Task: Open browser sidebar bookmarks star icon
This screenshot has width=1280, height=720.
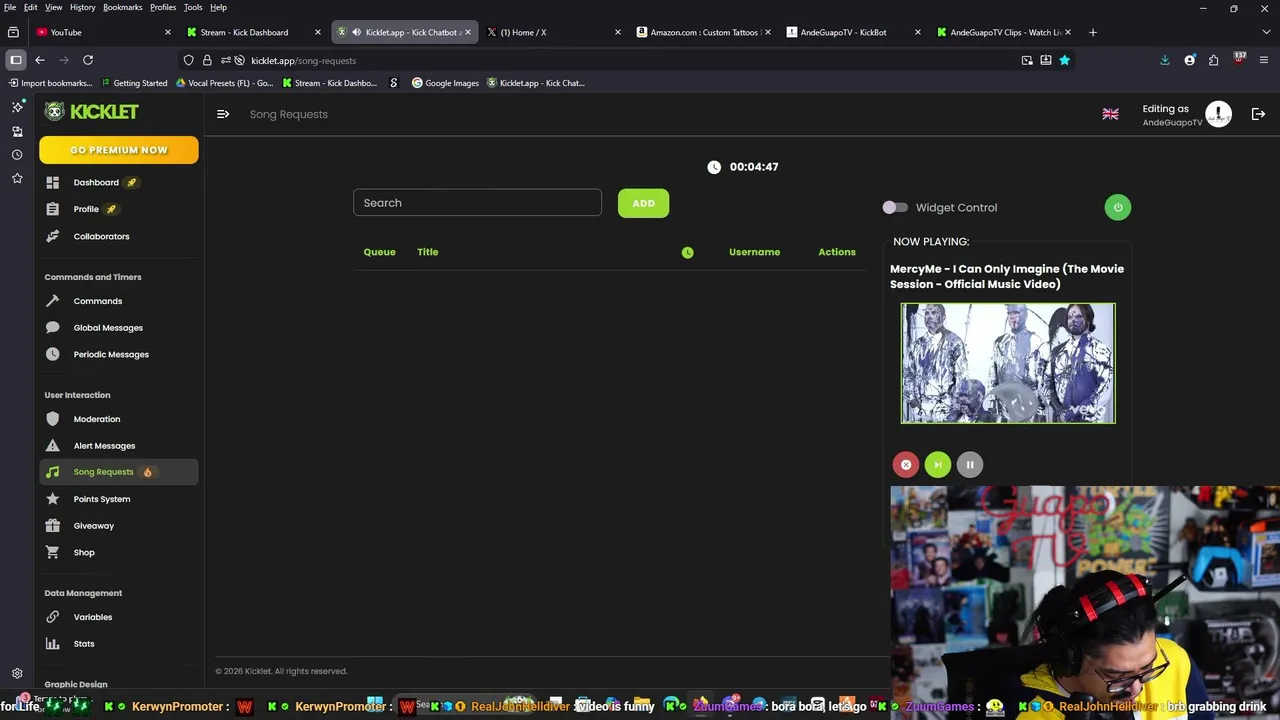Action: tap(17, 178)
